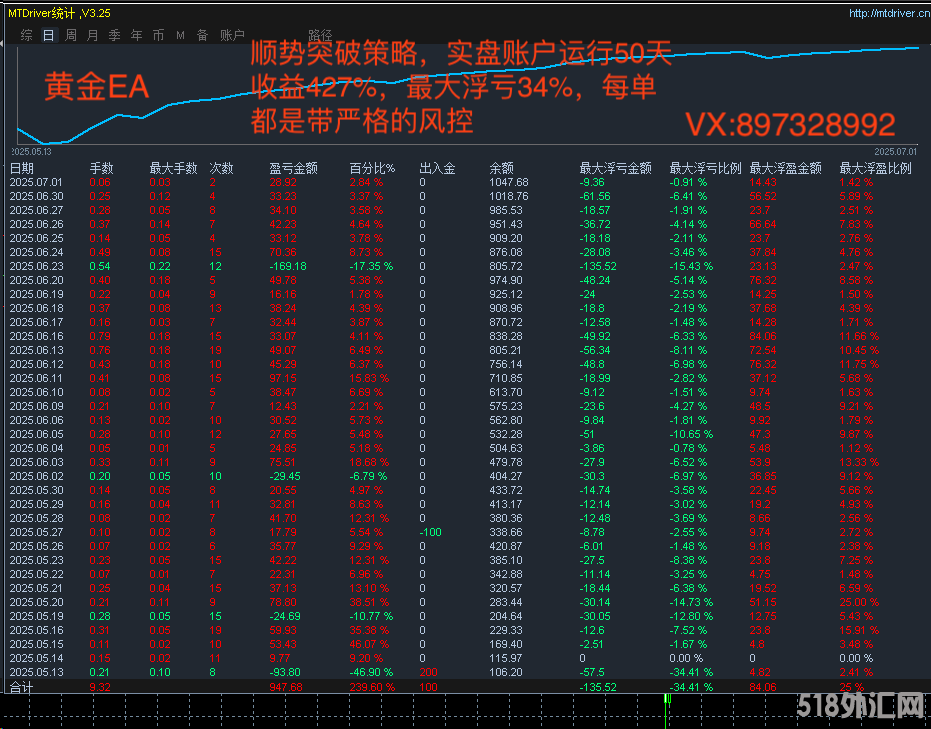The height and width of the screenshot is (729, 931).
Task: Click the balance 479.78 cell
Action: pyautogui.click(x=506, y=462)
